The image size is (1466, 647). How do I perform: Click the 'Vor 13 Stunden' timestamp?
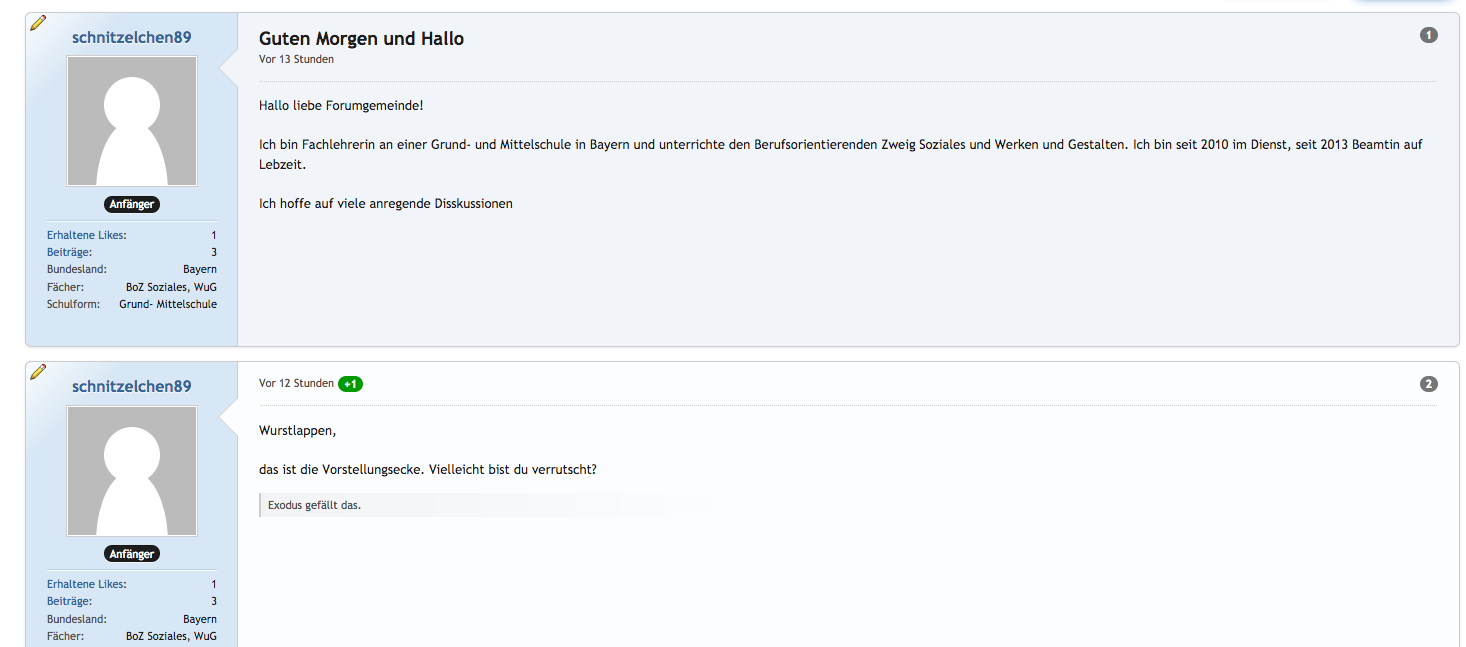pos(296,59)
